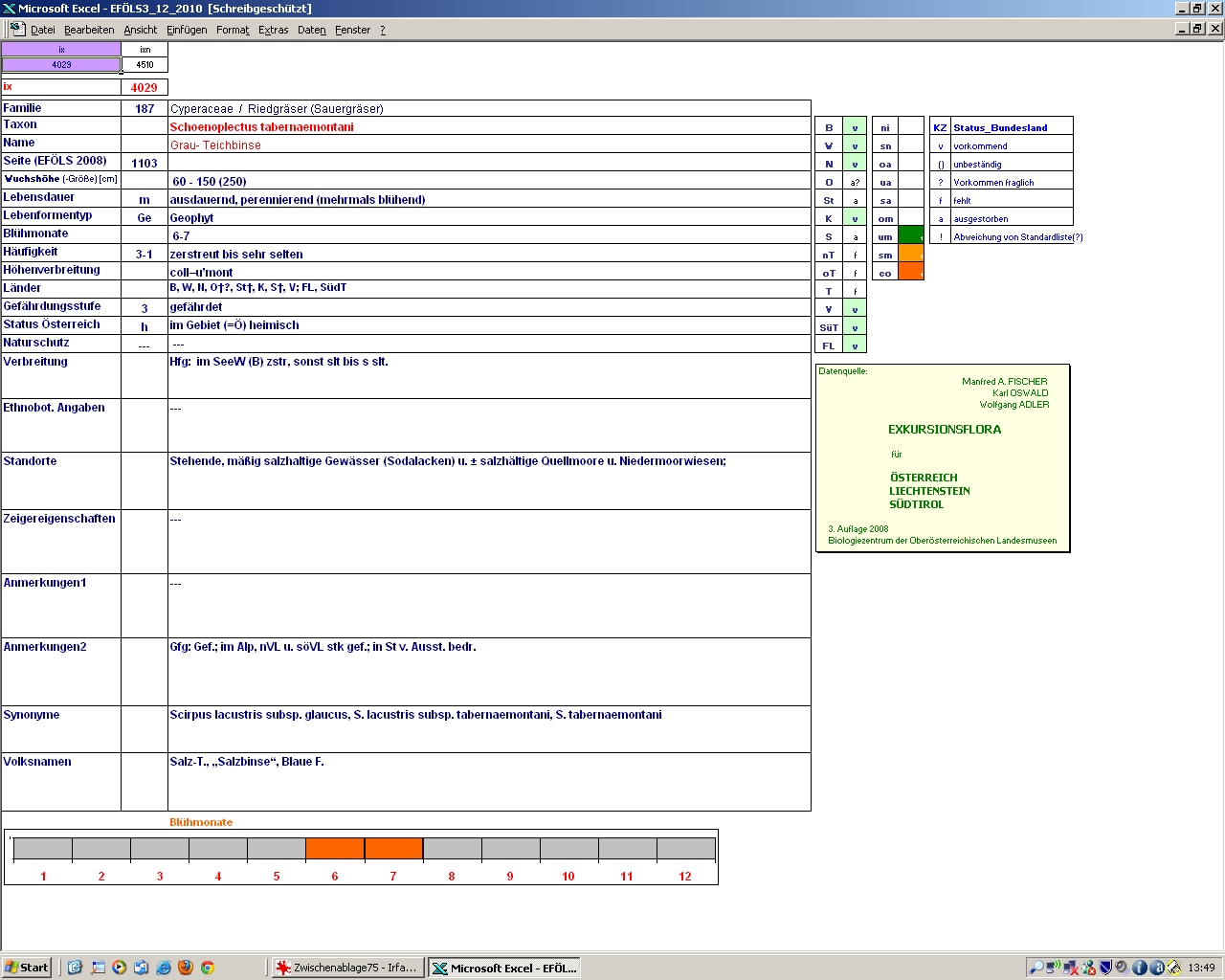
Task: Click the Höhenverbreitung value 'coll–u'mont'
Action: tap(201, 272)
